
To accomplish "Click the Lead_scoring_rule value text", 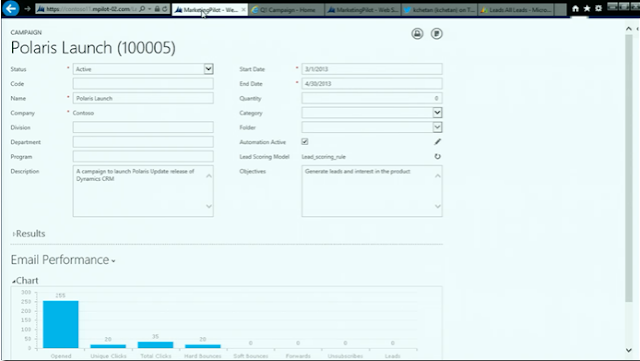I will point(323,157).
